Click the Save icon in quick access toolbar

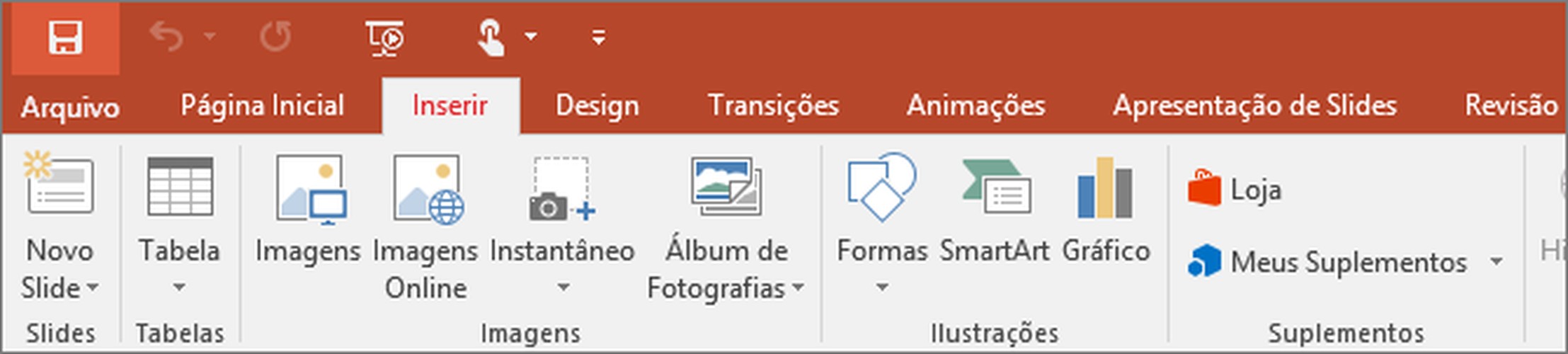pos(65,37)
